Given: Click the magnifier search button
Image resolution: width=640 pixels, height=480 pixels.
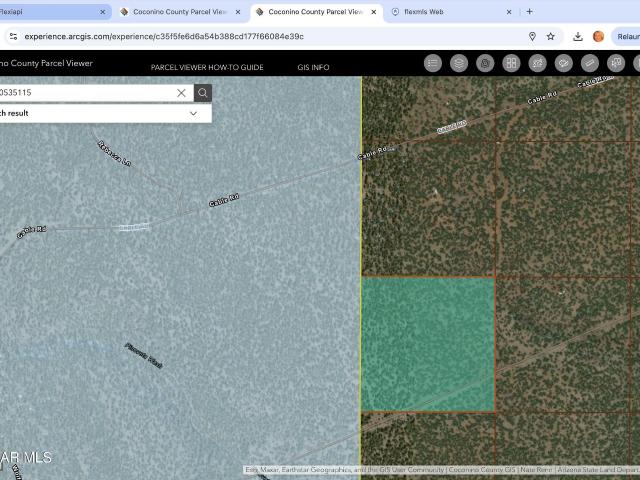Looking at the screenshot, I should [203, 93].
